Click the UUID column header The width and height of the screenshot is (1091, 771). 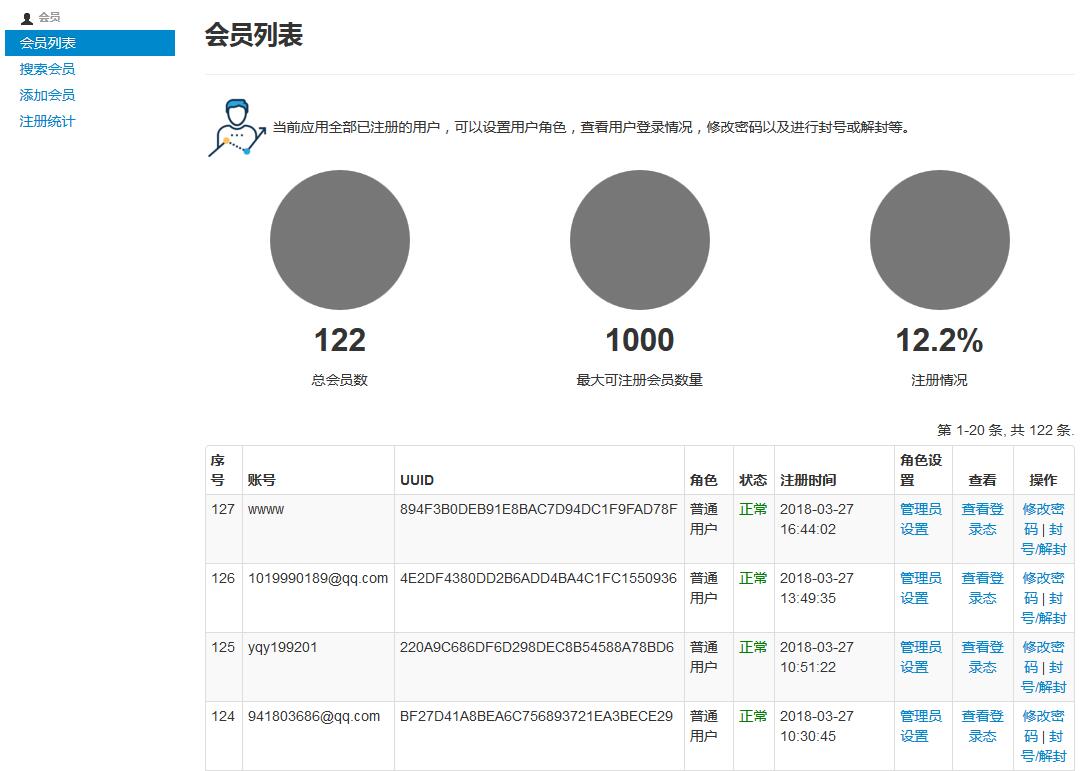pyautogui.click(x=417, y=480)
